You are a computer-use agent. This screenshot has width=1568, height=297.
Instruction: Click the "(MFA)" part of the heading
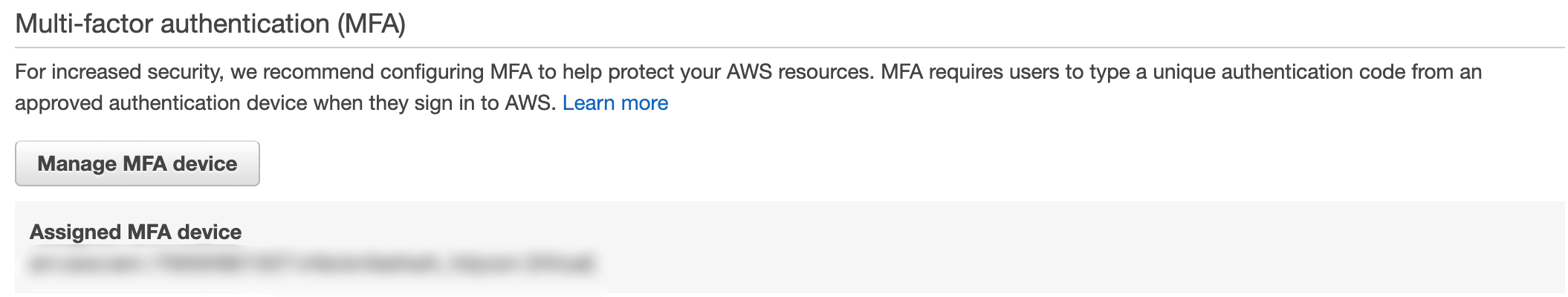[x=371, y=25]
